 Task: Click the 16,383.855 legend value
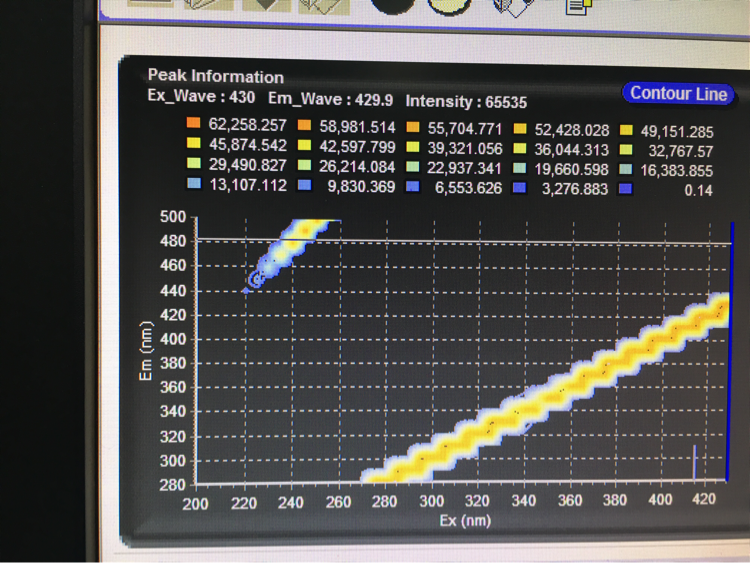(x=677, y=170)
